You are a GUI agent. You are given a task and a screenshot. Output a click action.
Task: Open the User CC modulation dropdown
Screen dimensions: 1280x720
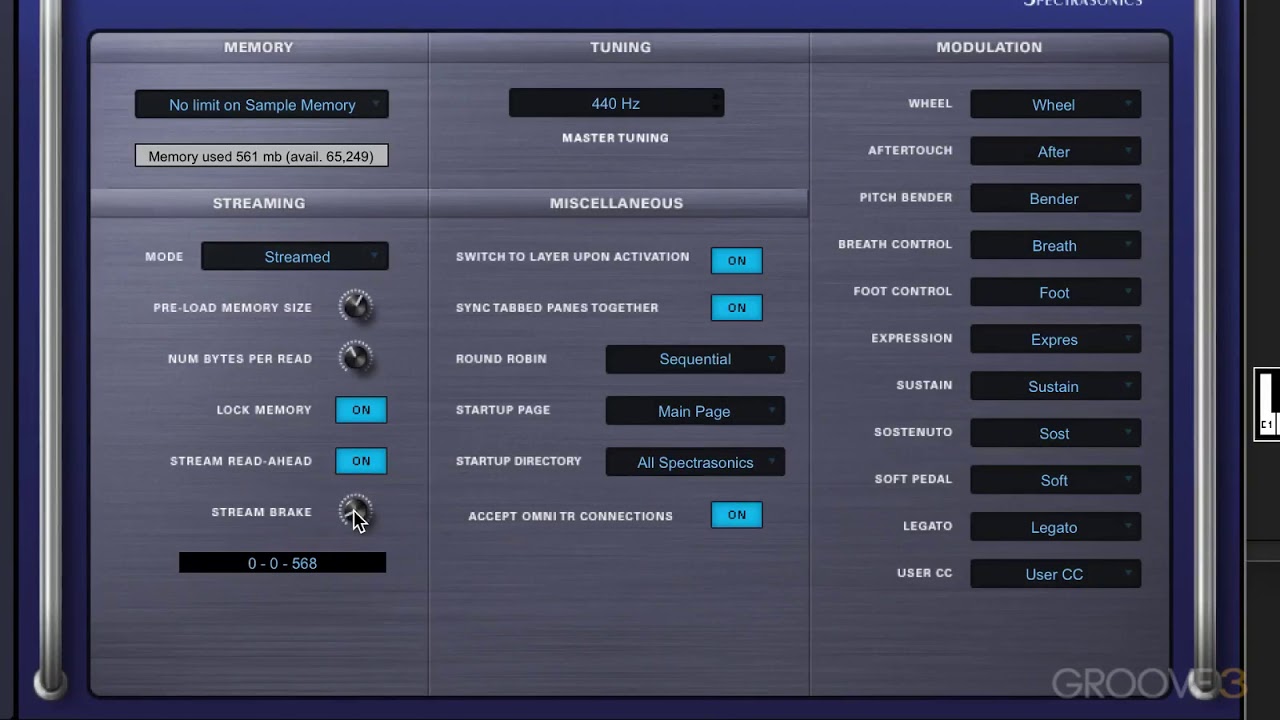tap(1055, 574)
